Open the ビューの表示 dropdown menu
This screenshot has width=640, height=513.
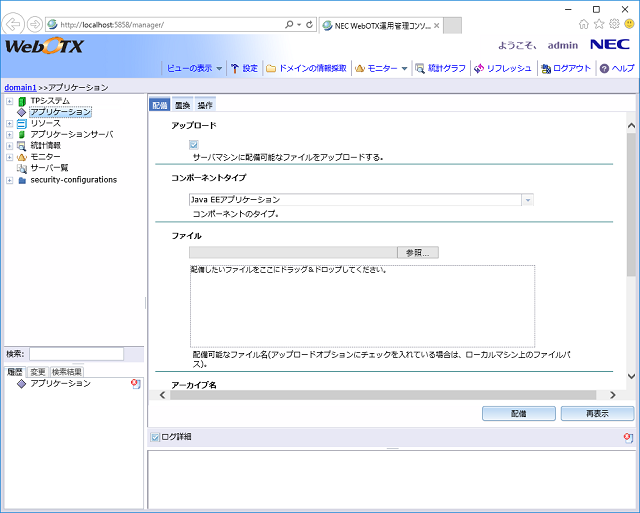point(194,68)
